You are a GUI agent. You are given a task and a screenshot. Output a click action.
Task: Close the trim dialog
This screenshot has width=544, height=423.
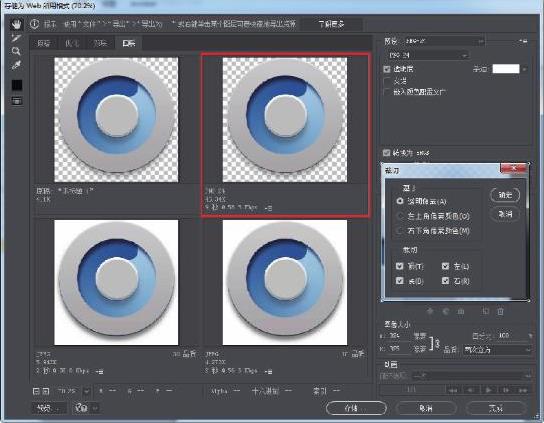[513, 168]
